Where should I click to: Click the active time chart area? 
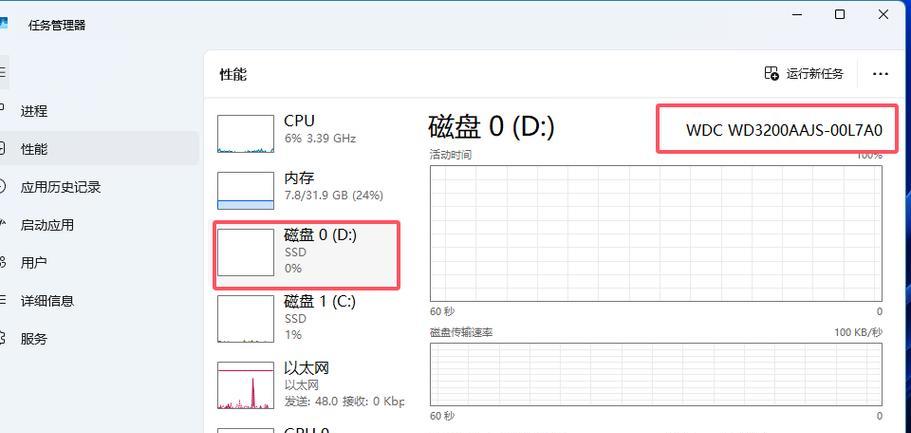656,234
